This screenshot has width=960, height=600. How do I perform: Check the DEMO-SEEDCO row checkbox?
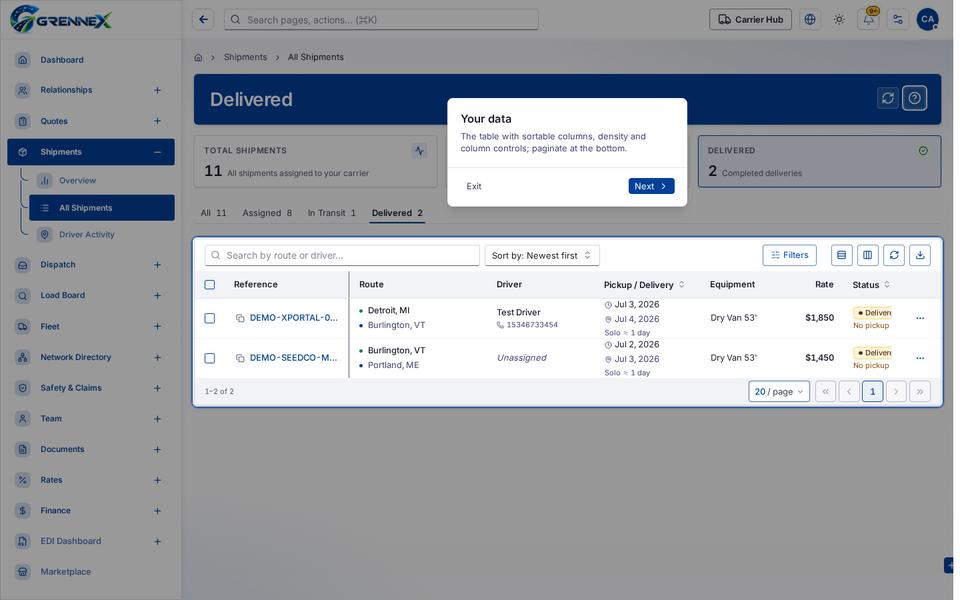tap(210, 358)
